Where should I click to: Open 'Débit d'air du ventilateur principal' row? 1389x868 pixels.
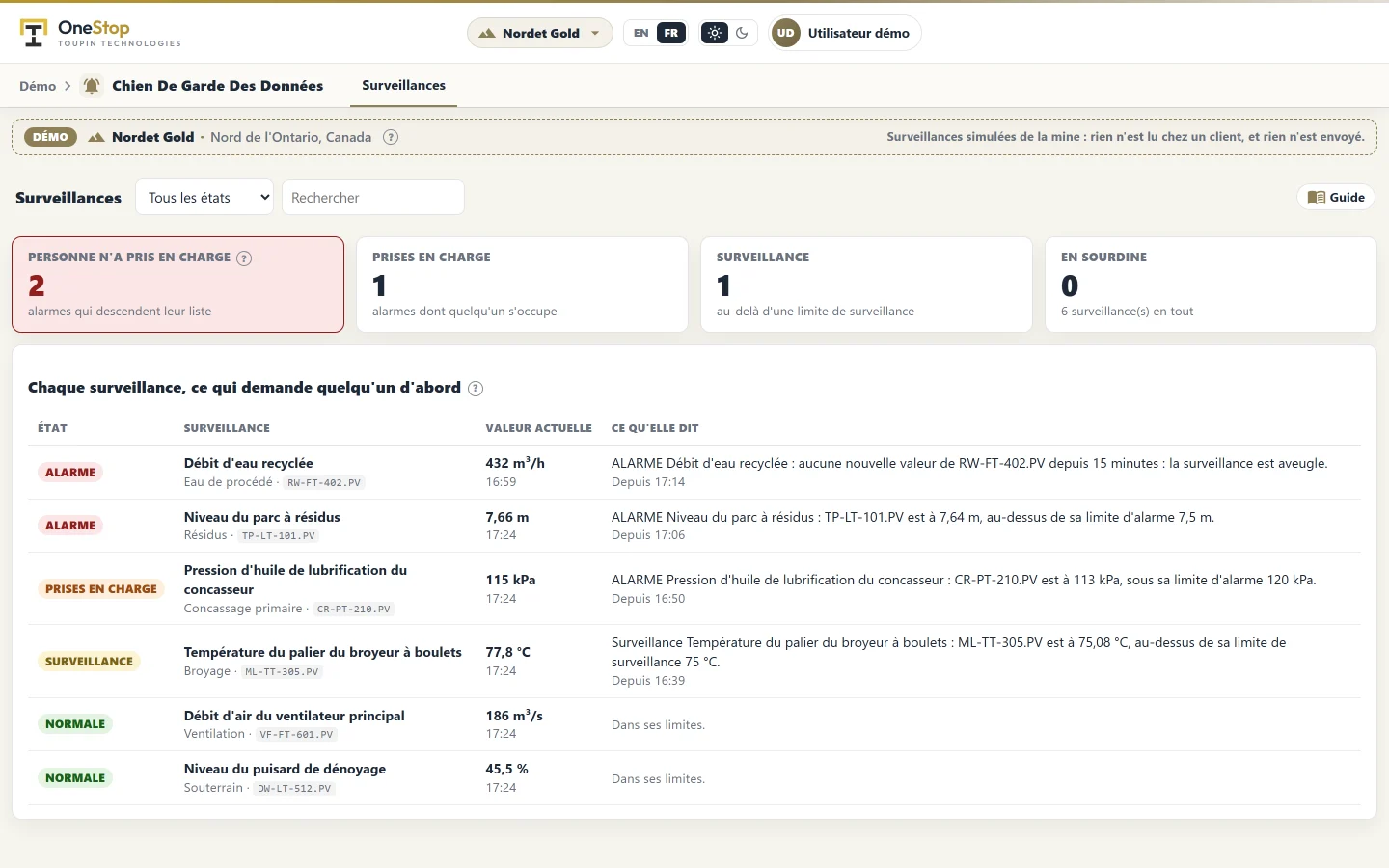click(694, 724)
